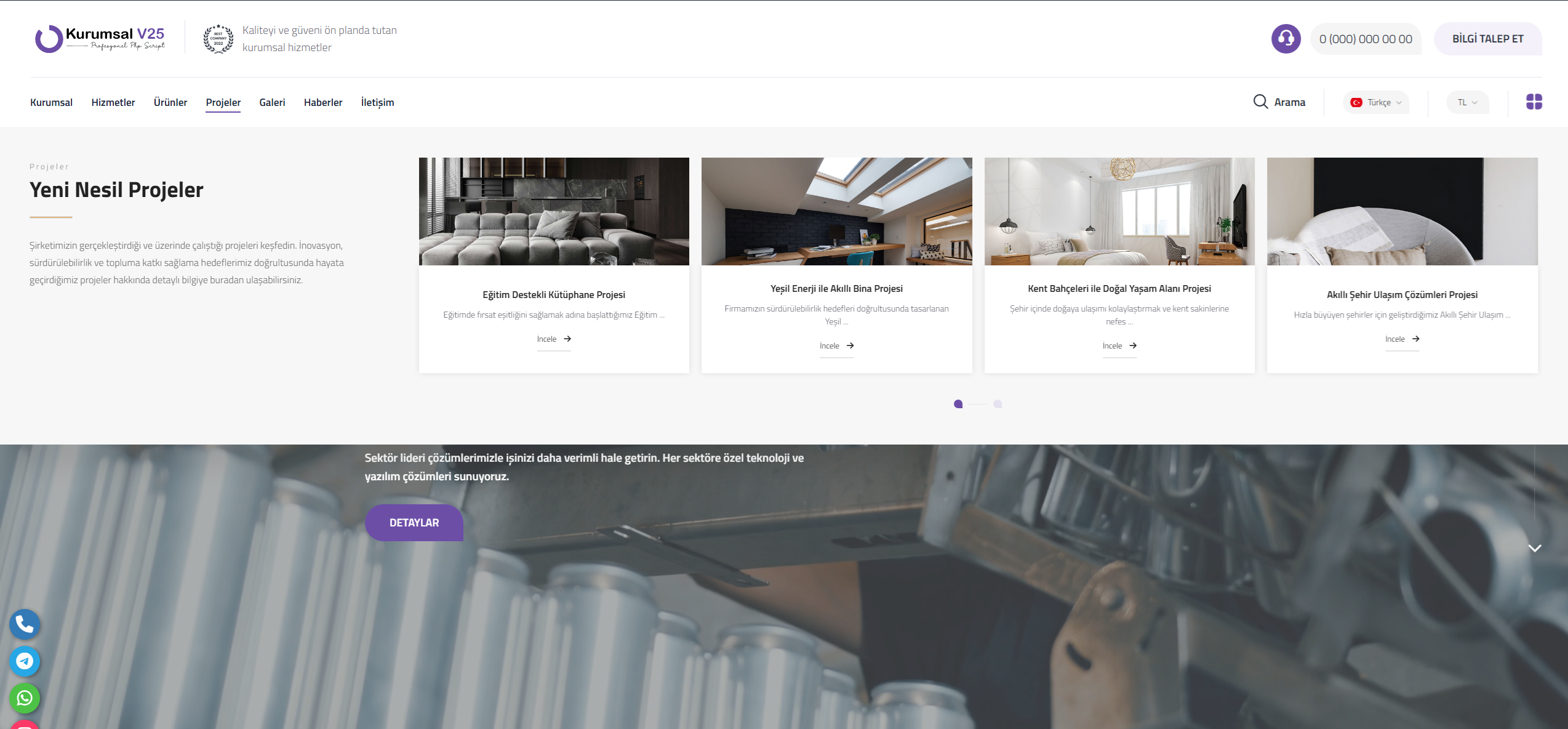Click the search magnifier icon

1260,102
